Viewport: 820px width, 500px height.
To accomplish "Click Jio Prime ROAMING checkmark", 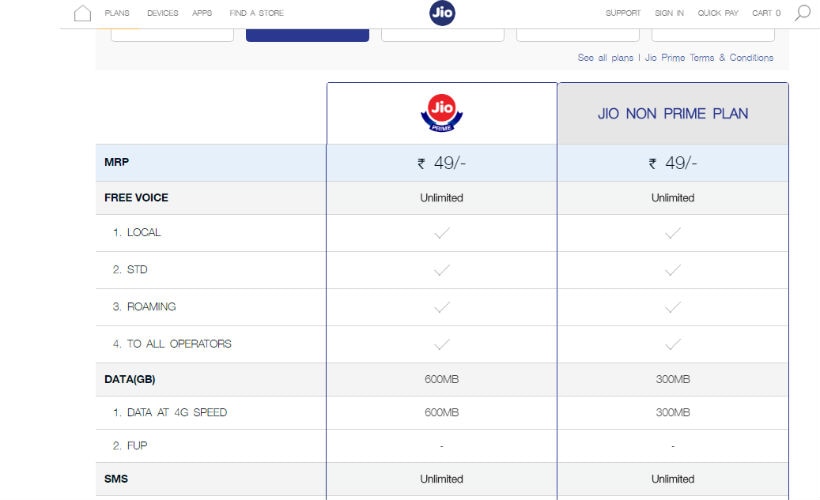I will pyautogui.click(x=442, y=307).
